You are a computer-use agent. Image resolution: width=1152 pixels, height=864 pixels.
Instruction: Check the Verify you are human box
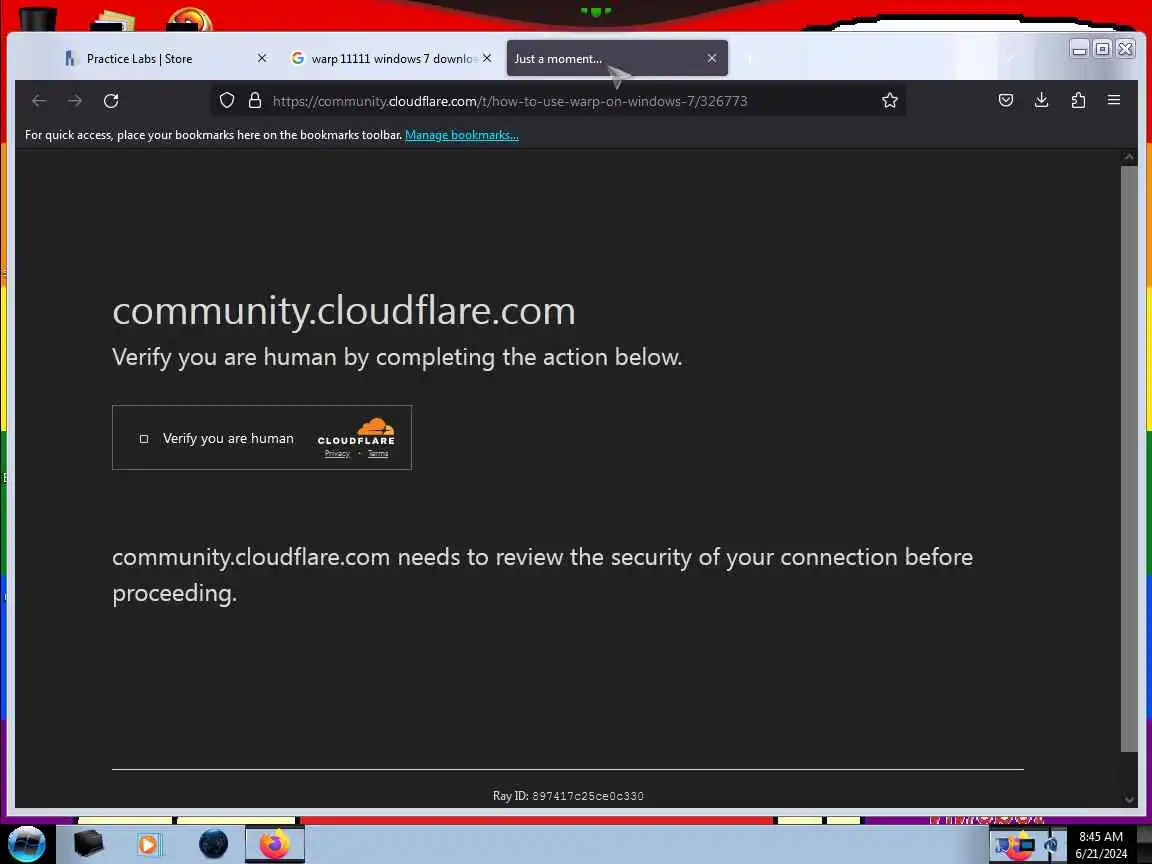tap(144, 439)
